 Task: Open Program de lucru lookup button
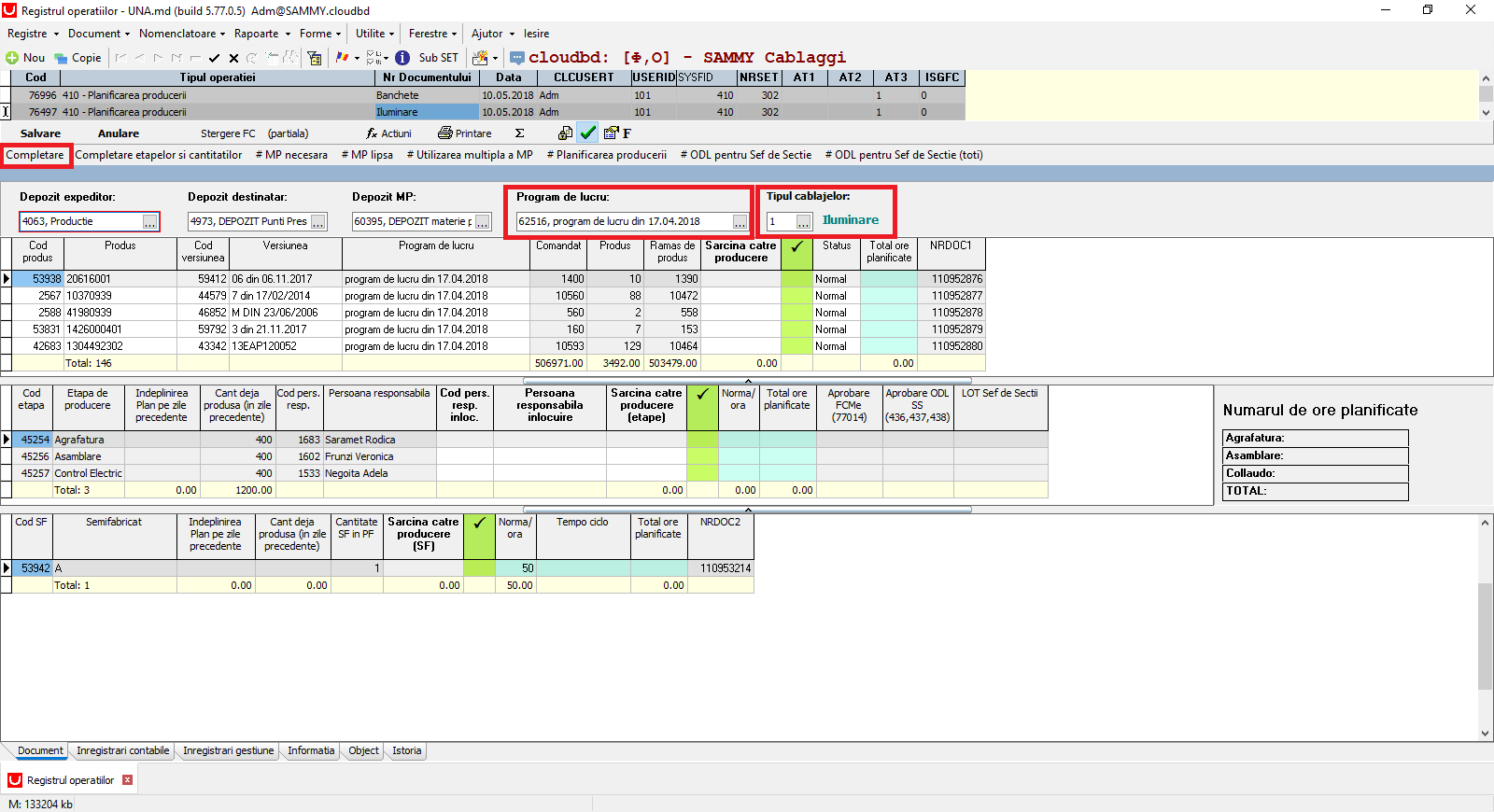tap(740, 222)
